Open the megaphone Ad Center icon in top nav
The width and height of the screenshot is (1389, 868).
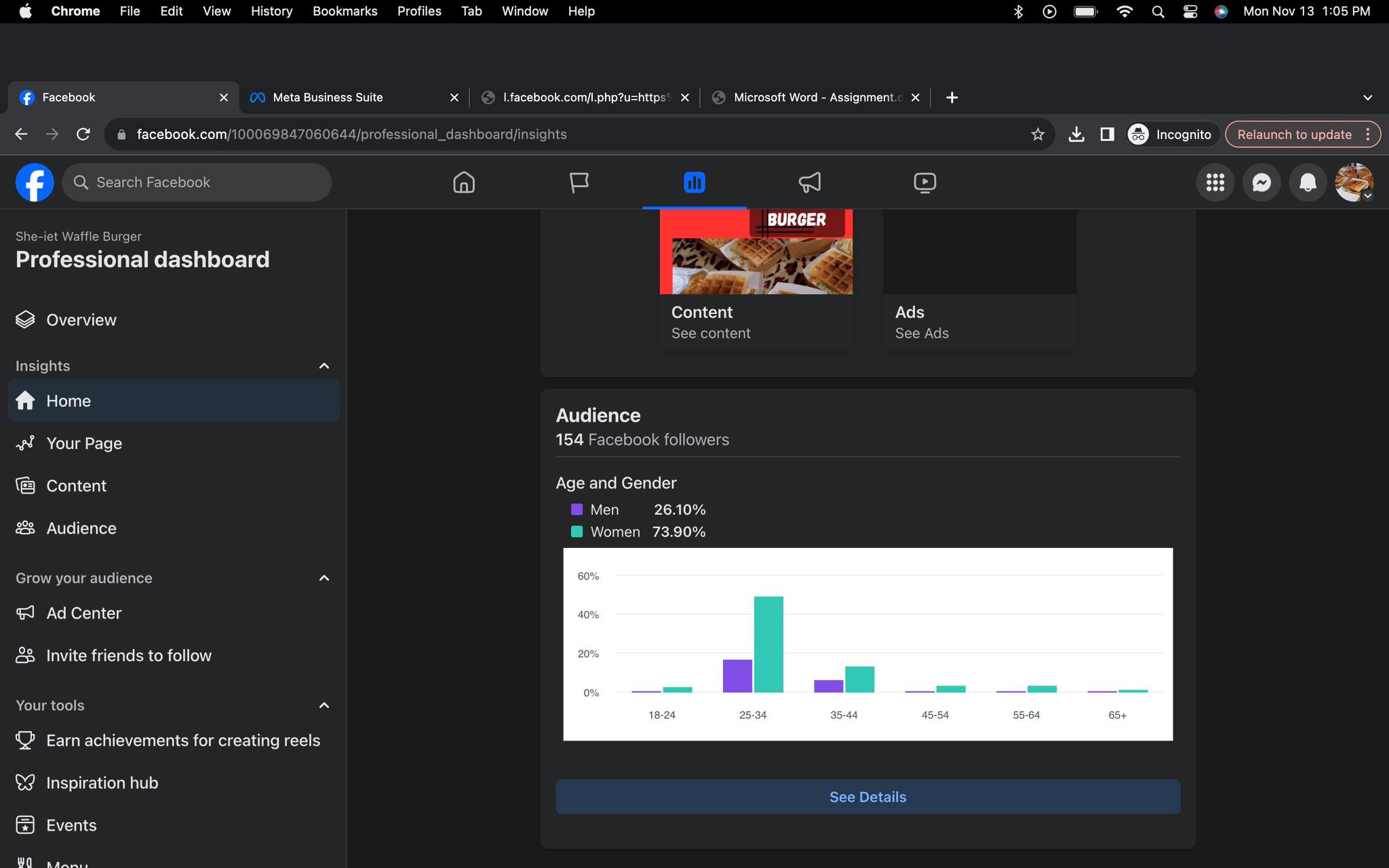point(809,182)
